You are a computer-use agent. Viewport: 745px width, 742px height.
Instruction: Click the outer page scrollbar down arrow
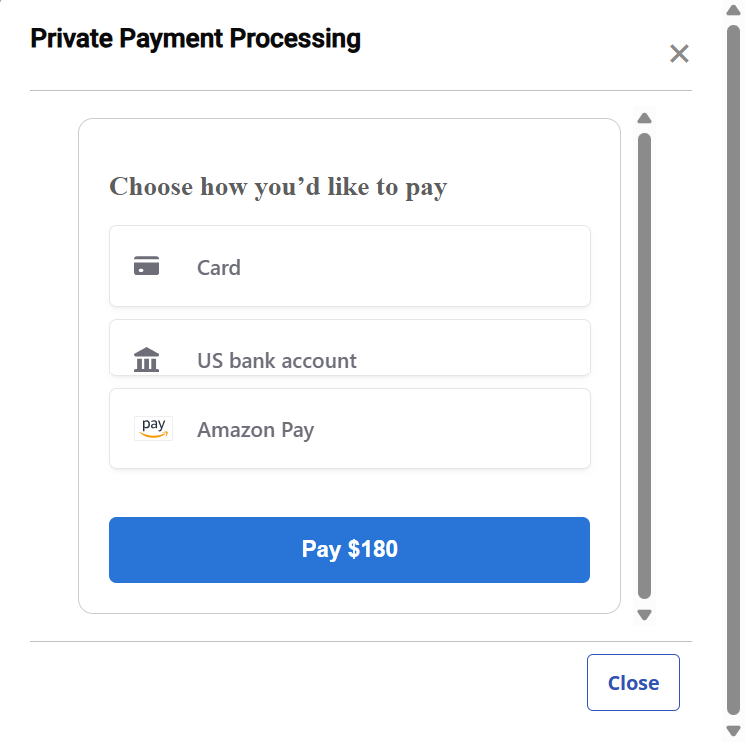pos(734,731)
